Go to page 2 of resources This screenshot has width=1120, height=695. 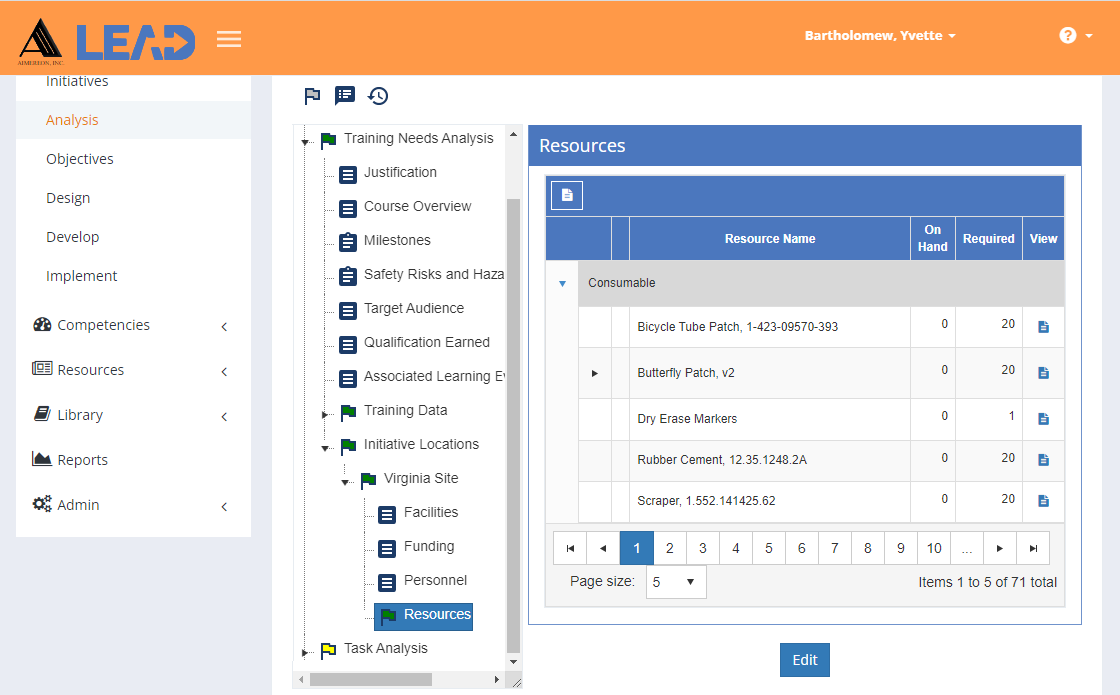pos(669,548)
